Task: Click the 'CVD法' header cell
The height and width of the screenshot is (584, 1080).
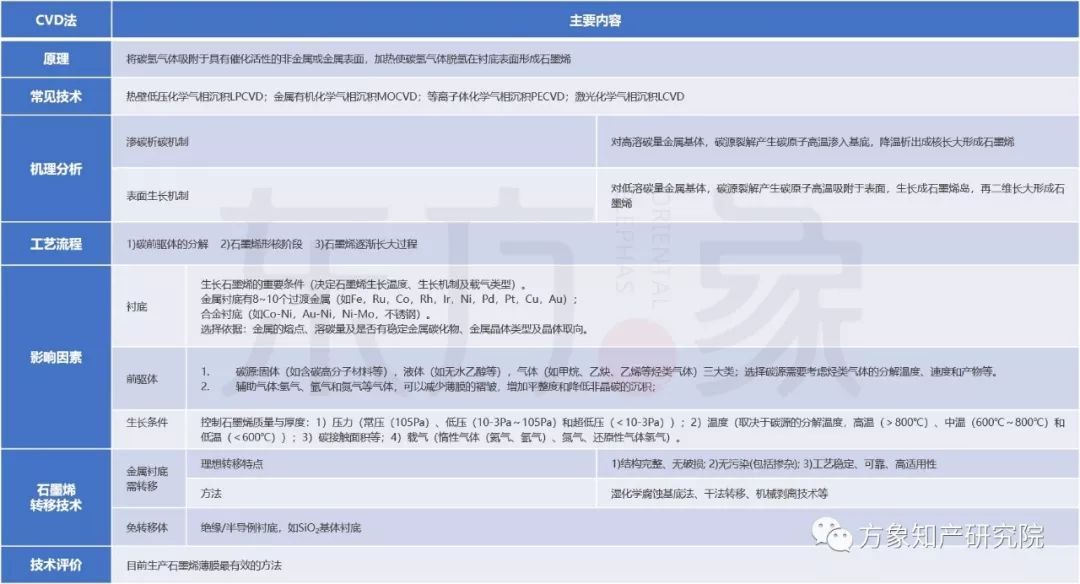Action: [56, 20]
